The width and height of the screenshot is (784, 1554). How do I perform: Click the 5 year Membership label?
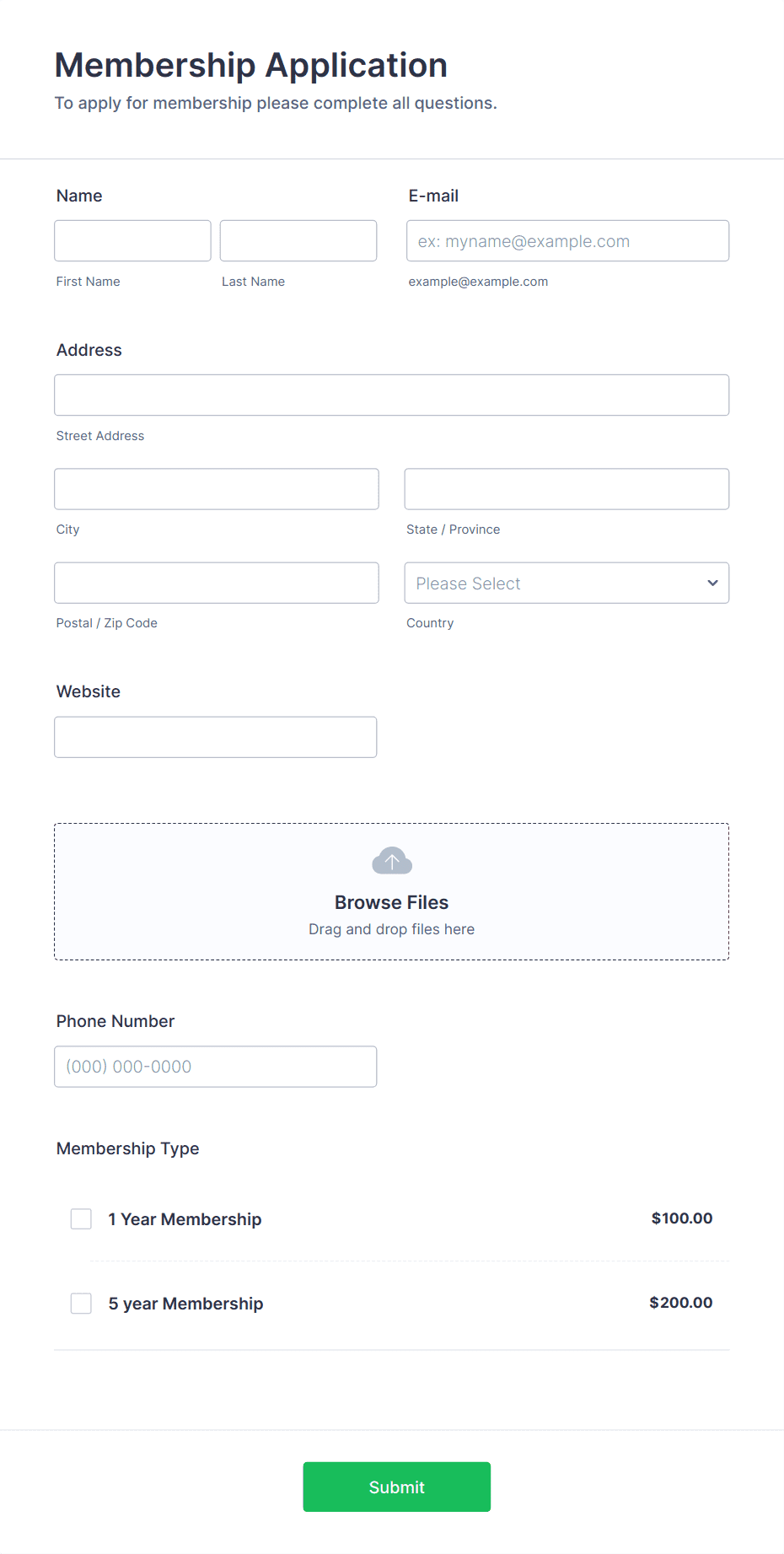point(185,1304)
